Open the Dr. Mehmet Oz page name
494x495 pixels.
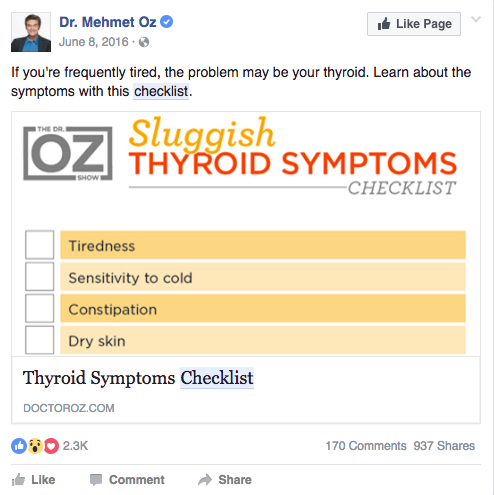click(x=108, y=22)
